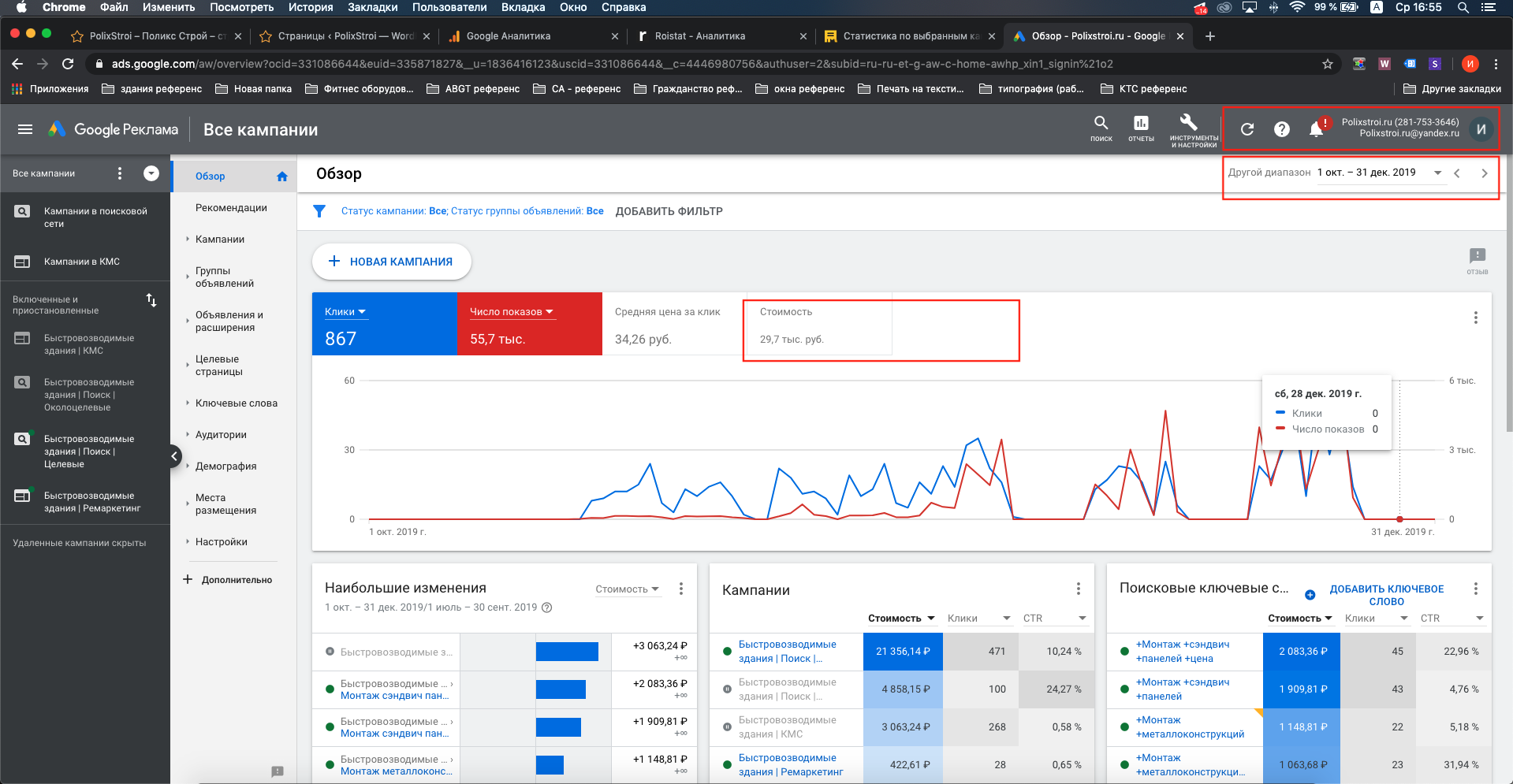The image size is (1513, 784).
Task: Open the Закладки menu in the menu bar
Action: (372, 7)
